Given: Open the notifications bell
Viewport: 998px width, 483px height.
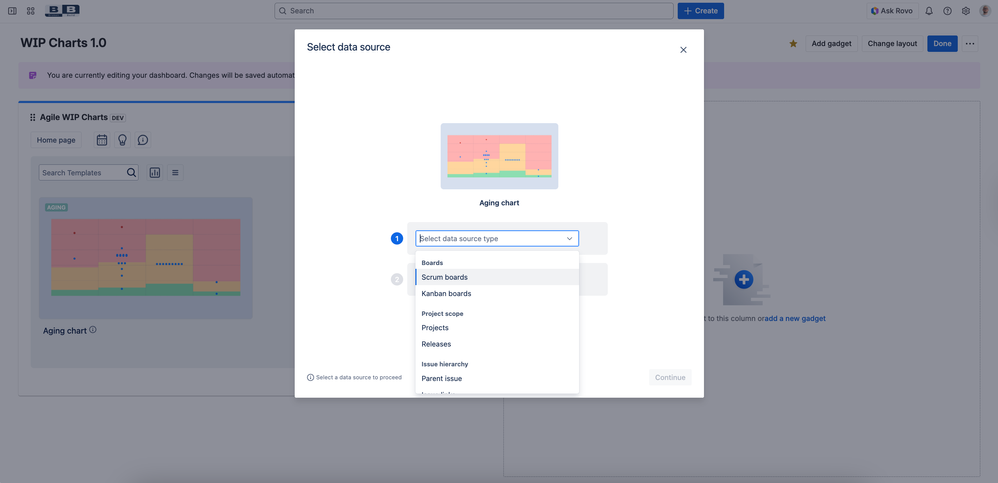Looking at the screenshot, I should 929,11.
